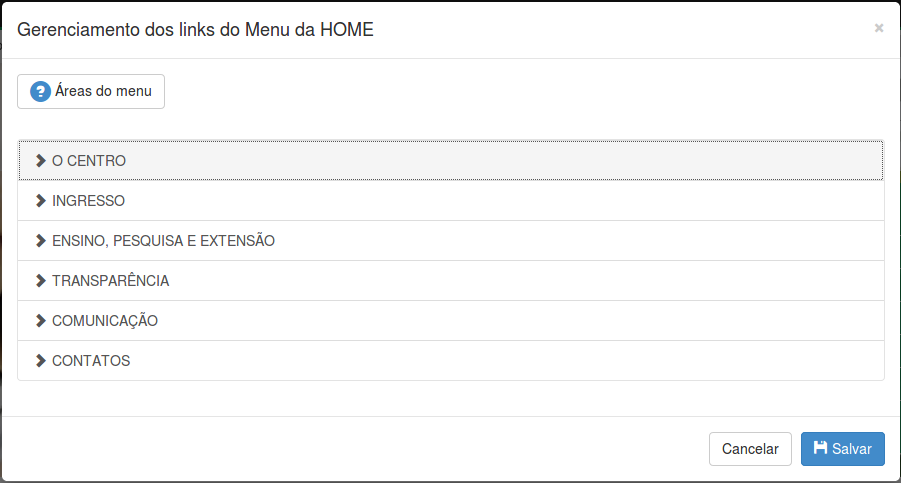Click the chevron icon beside COMUNICAÇÃO
Screen dimensions: 901x483
40,320
